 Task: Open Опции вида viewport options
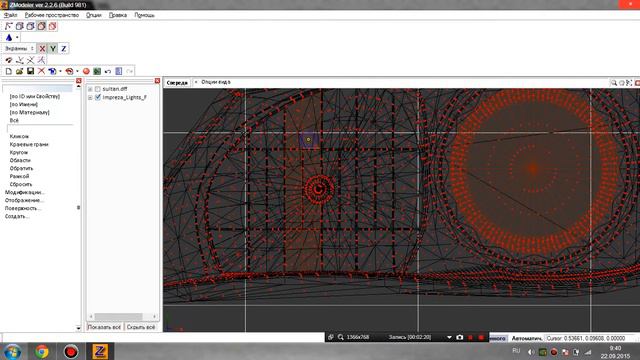click(x=216, y=82)
